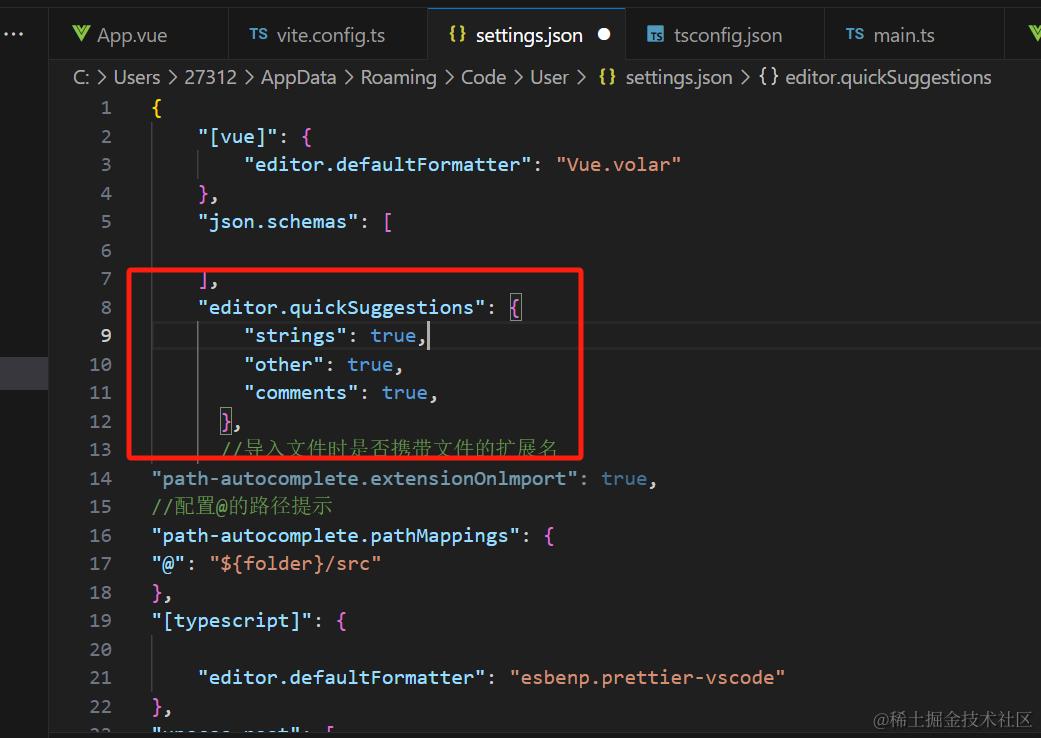Switch to the main.ts tab

914,35
